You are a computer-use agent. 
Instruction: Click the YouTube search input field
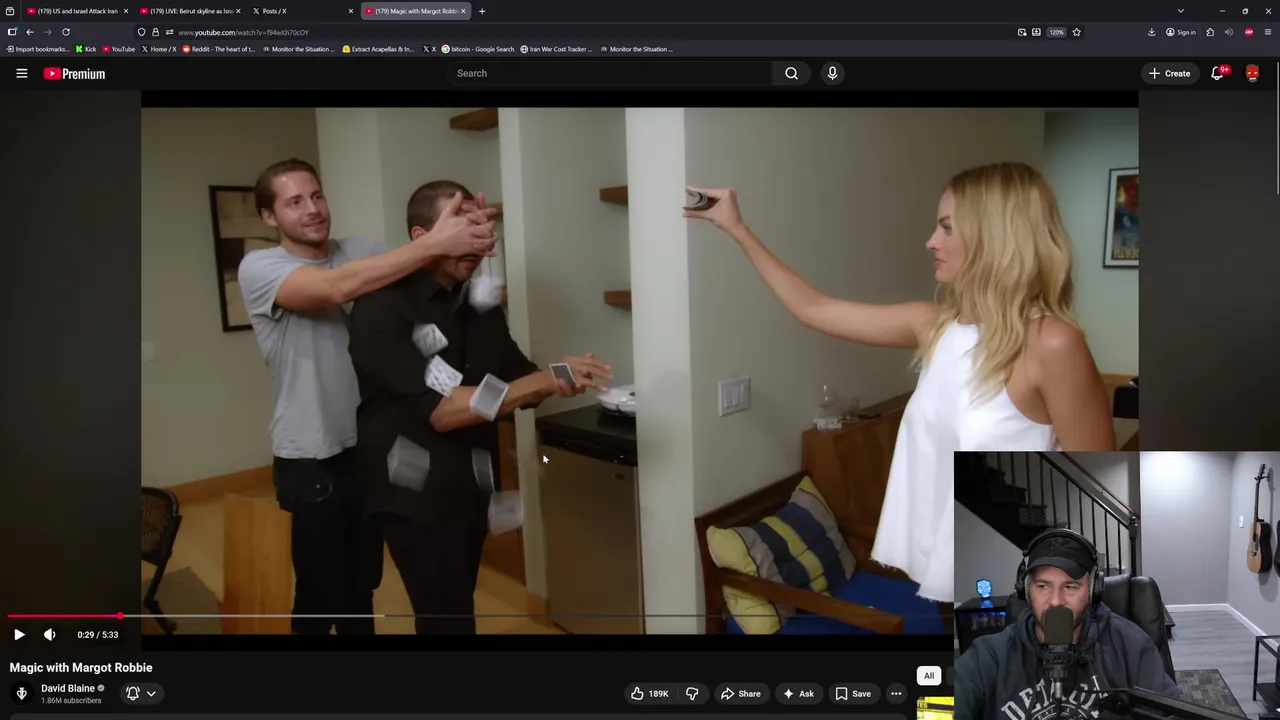click(608, 73)
